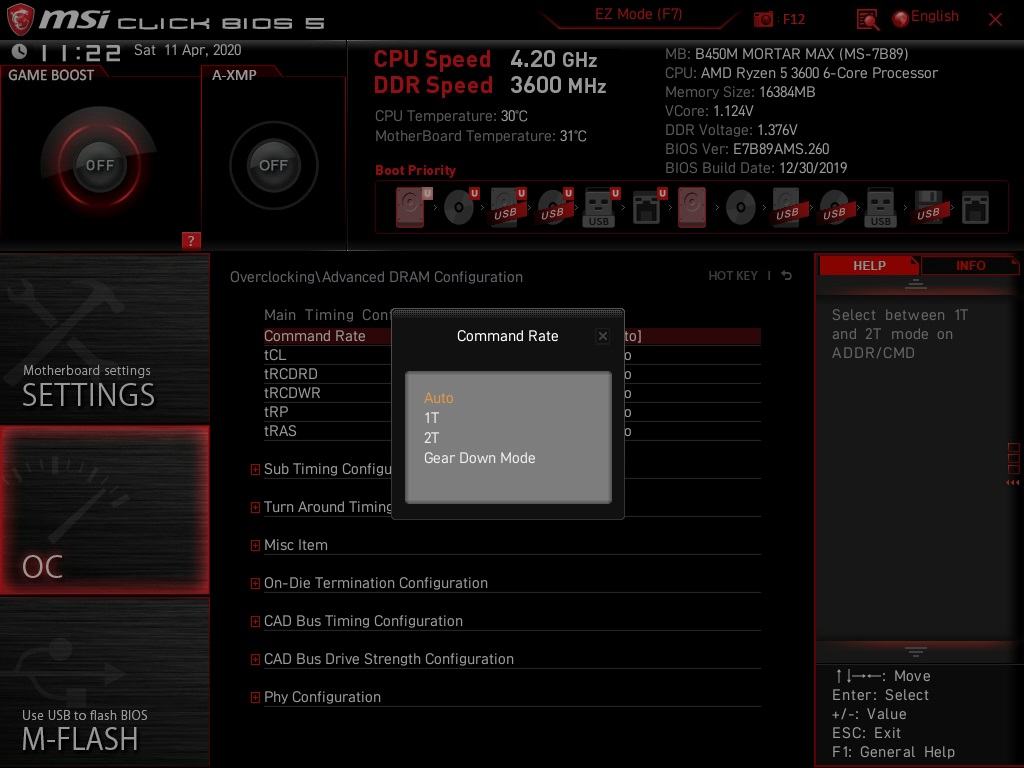Image resolution: width=1024 pixels, height=768 pixels.
Task: Click the legacy hard disk boot icon
Action: [x=692, y=207]
